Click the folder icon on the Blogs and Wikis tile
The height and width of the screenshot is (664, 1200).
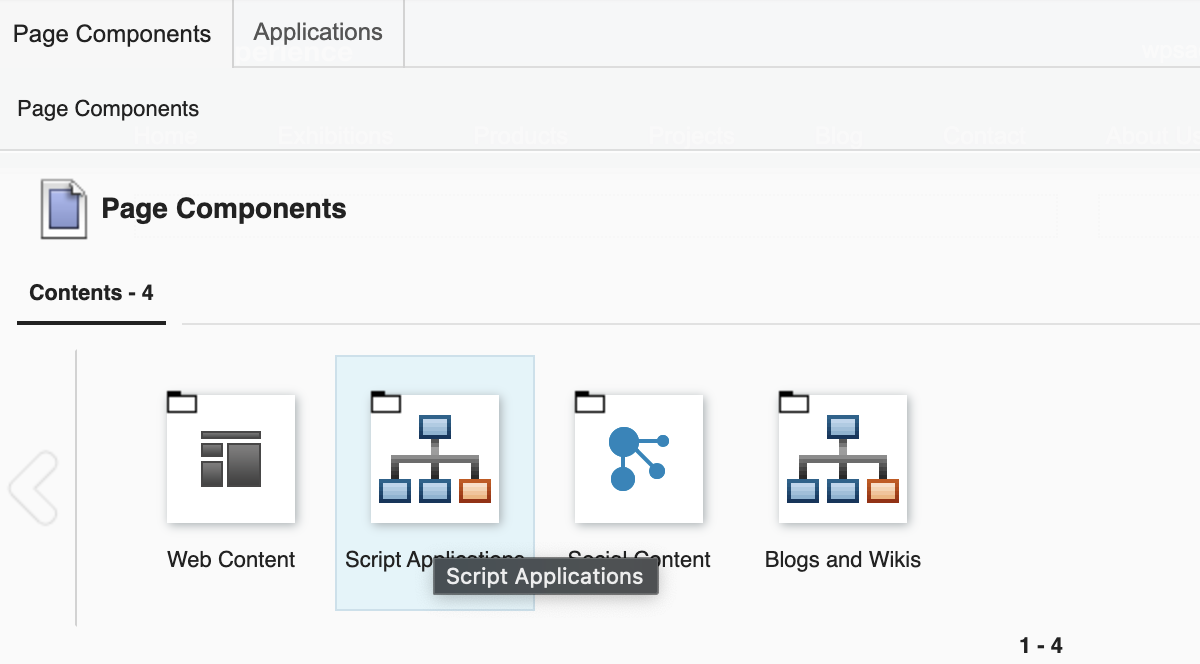coord(794,400)
